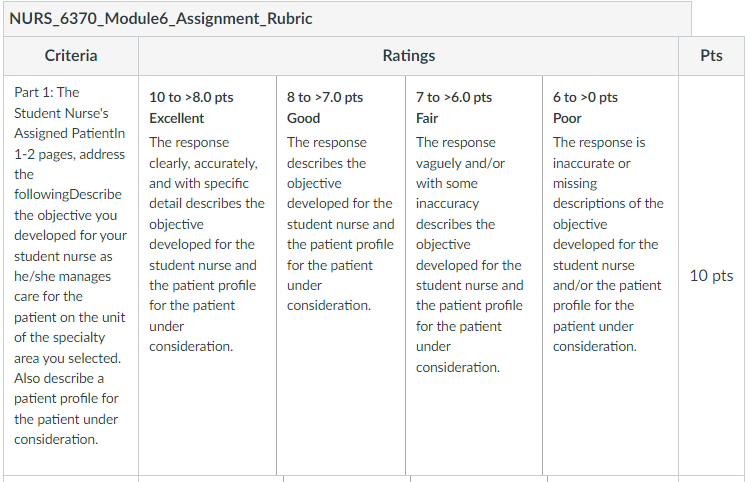Select the Ratings column header

pyautogui.click(x=409, y=56)
